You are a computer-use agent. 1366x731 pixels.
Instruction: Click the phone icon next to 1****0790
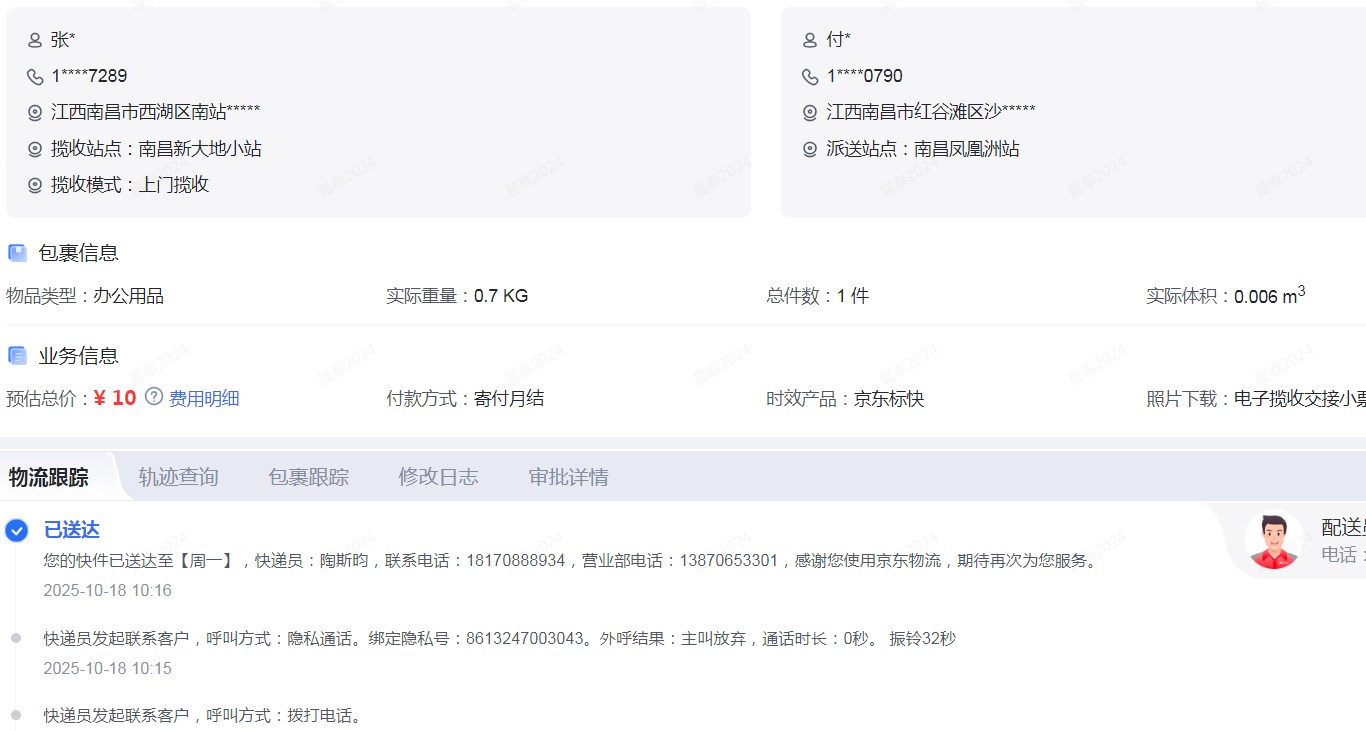pyautogui.click(x=810, y=77)
